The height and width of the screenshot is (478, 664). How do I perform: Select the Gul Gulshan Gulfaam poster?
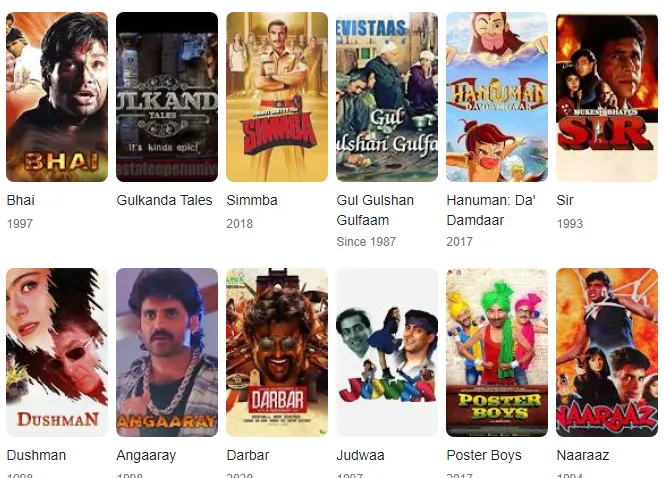click(x=387, y=97)
